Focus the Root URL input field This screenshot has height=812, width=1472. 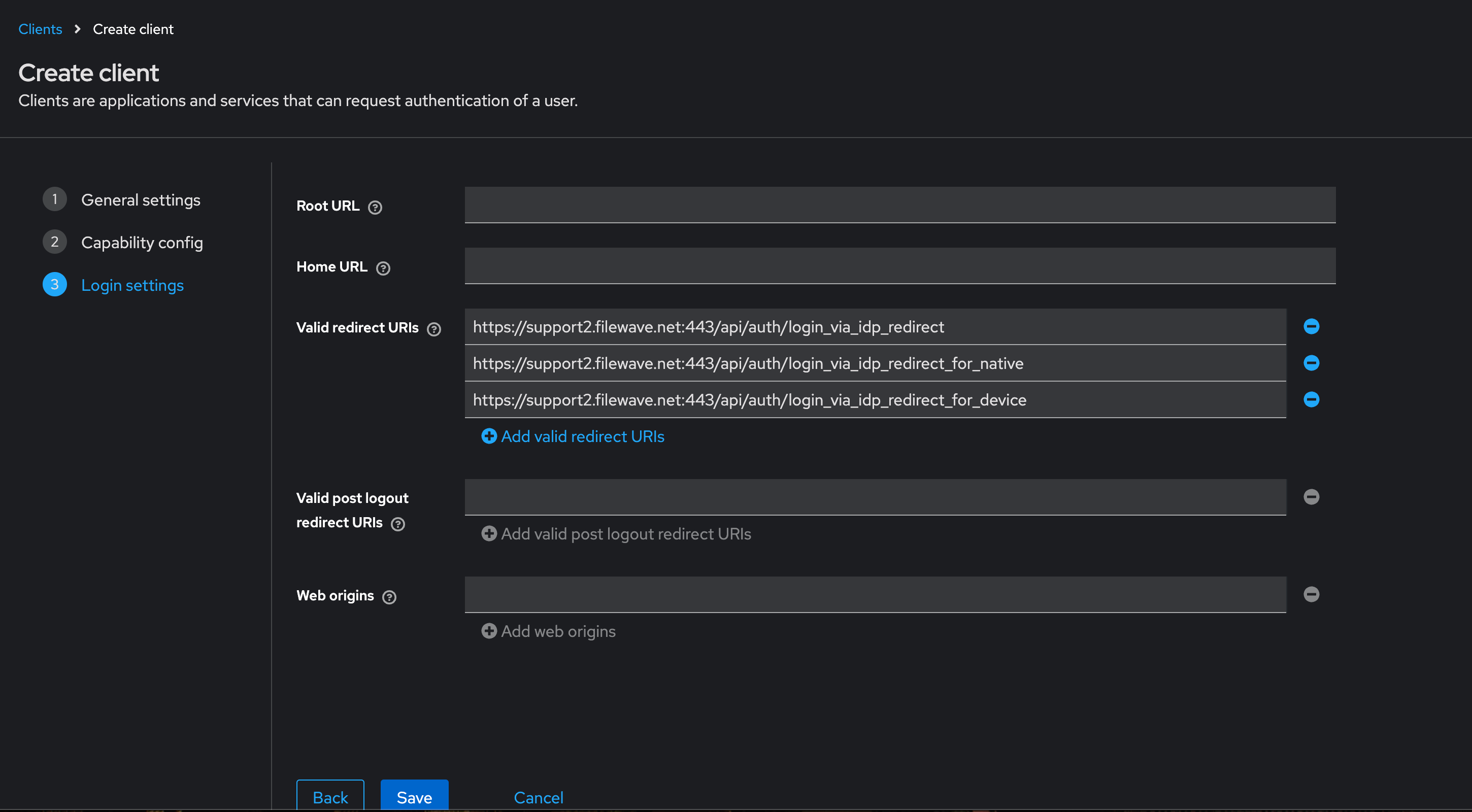click(x=900, y=205)
